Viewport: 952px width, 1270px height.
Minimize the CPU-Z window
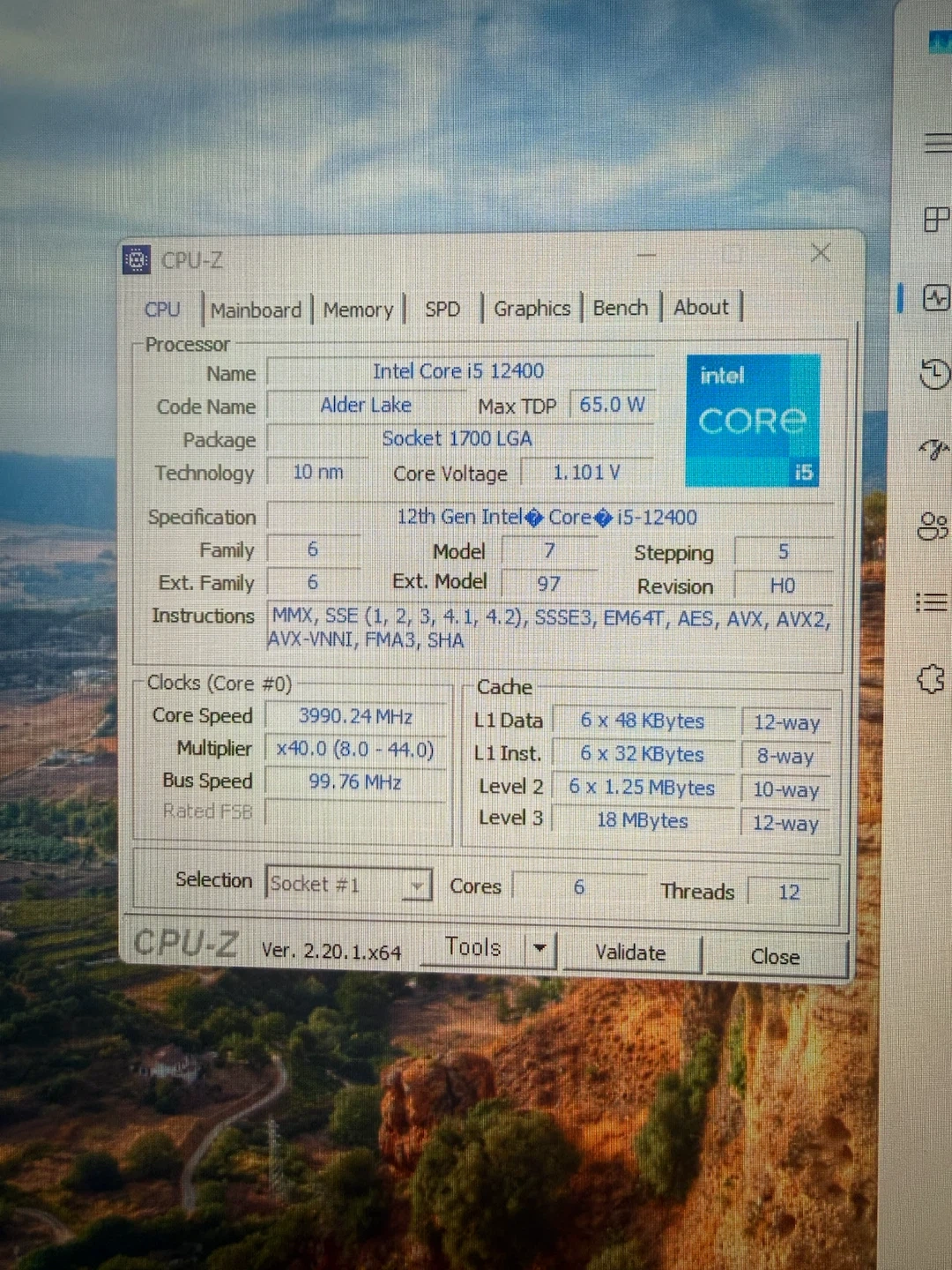coord(647,256)
